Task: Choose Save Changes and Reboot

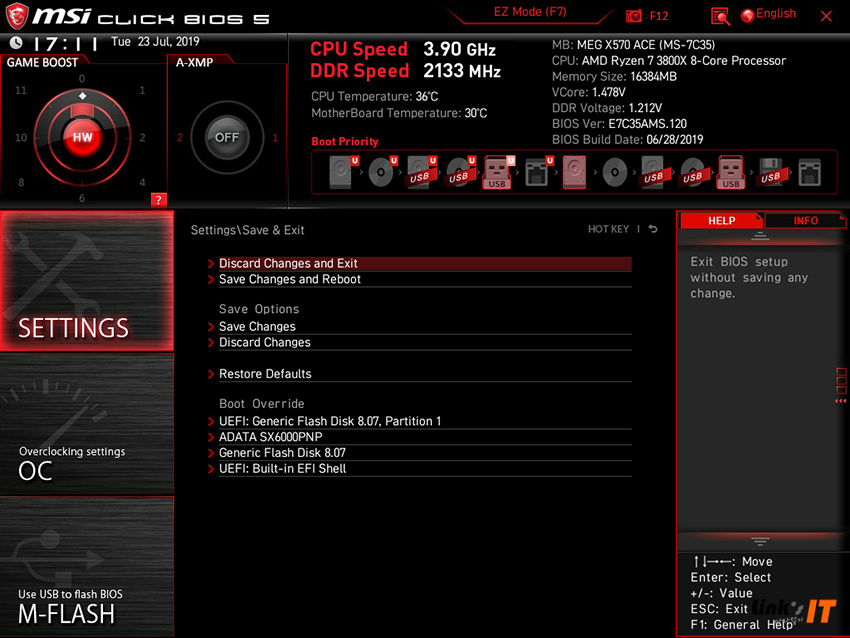Action: coord(425,279)
